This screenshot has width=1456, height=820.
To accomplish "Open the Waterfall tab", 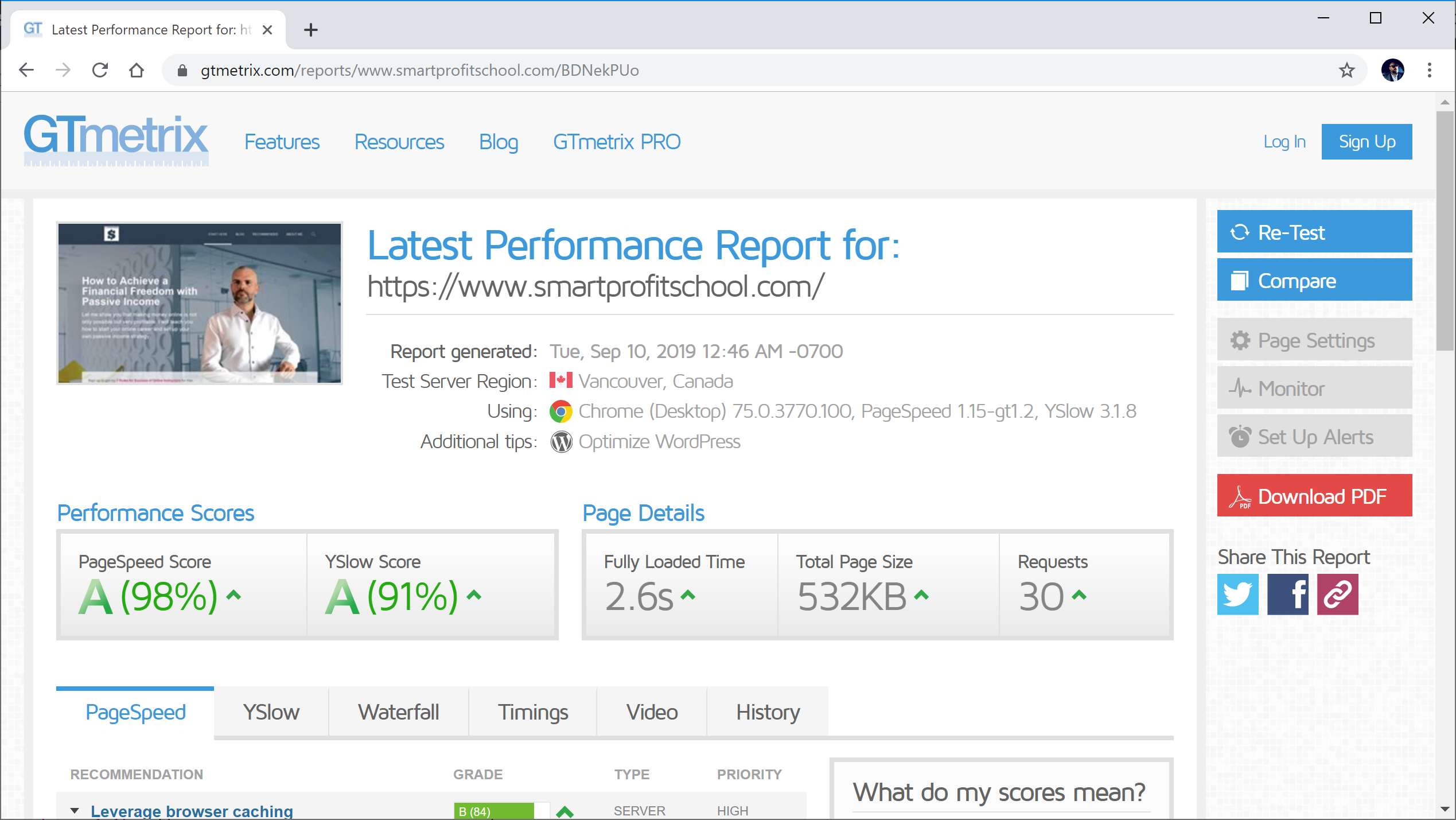I will [x=399, y=712].
